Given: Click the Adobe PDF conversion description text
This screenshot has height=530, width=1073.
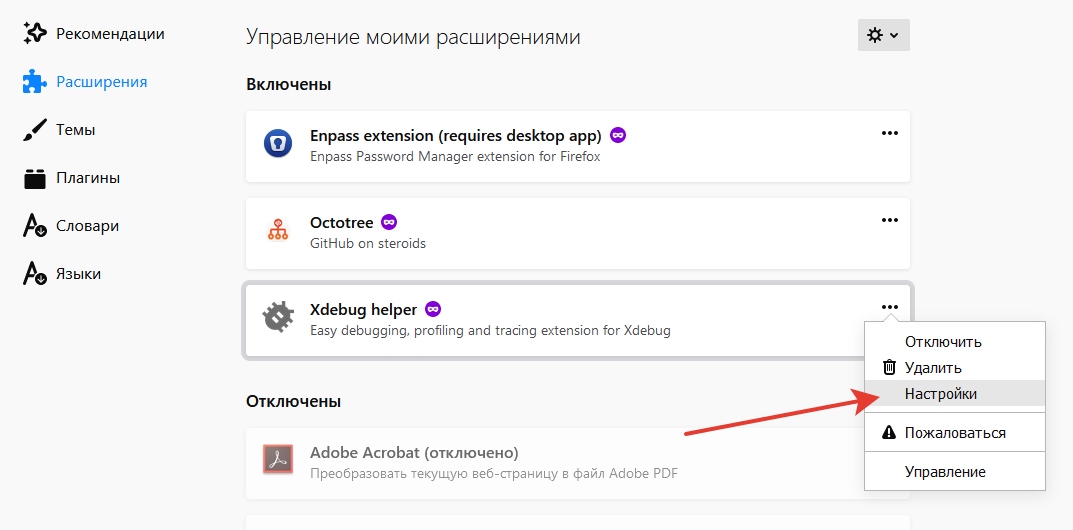Looking at the screenshot, I should click(x=494, y=473).
